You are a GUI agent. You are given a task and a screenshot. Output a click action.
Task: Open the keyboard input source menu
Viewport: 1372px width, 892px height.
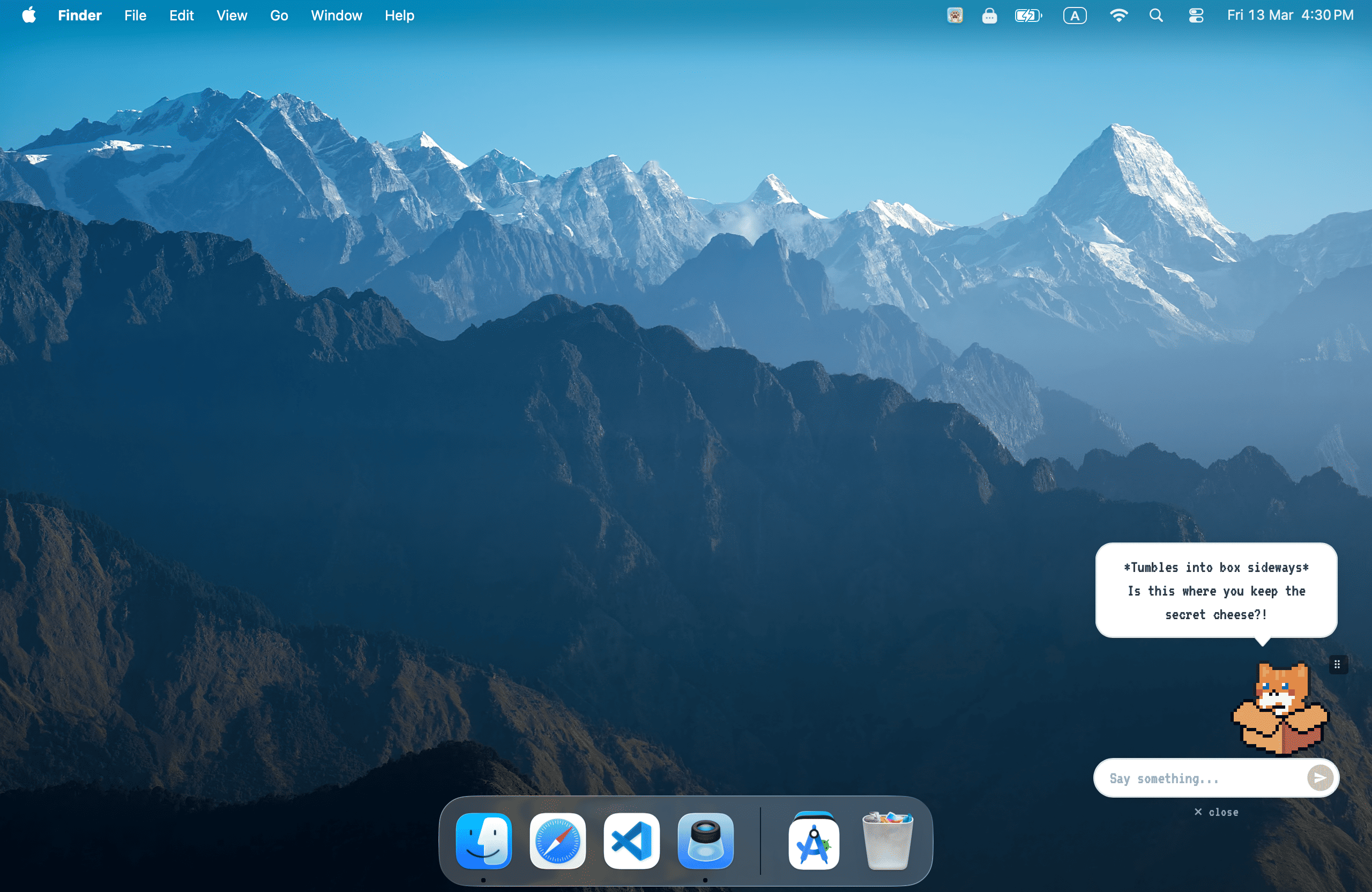[x=1075, y=16]
